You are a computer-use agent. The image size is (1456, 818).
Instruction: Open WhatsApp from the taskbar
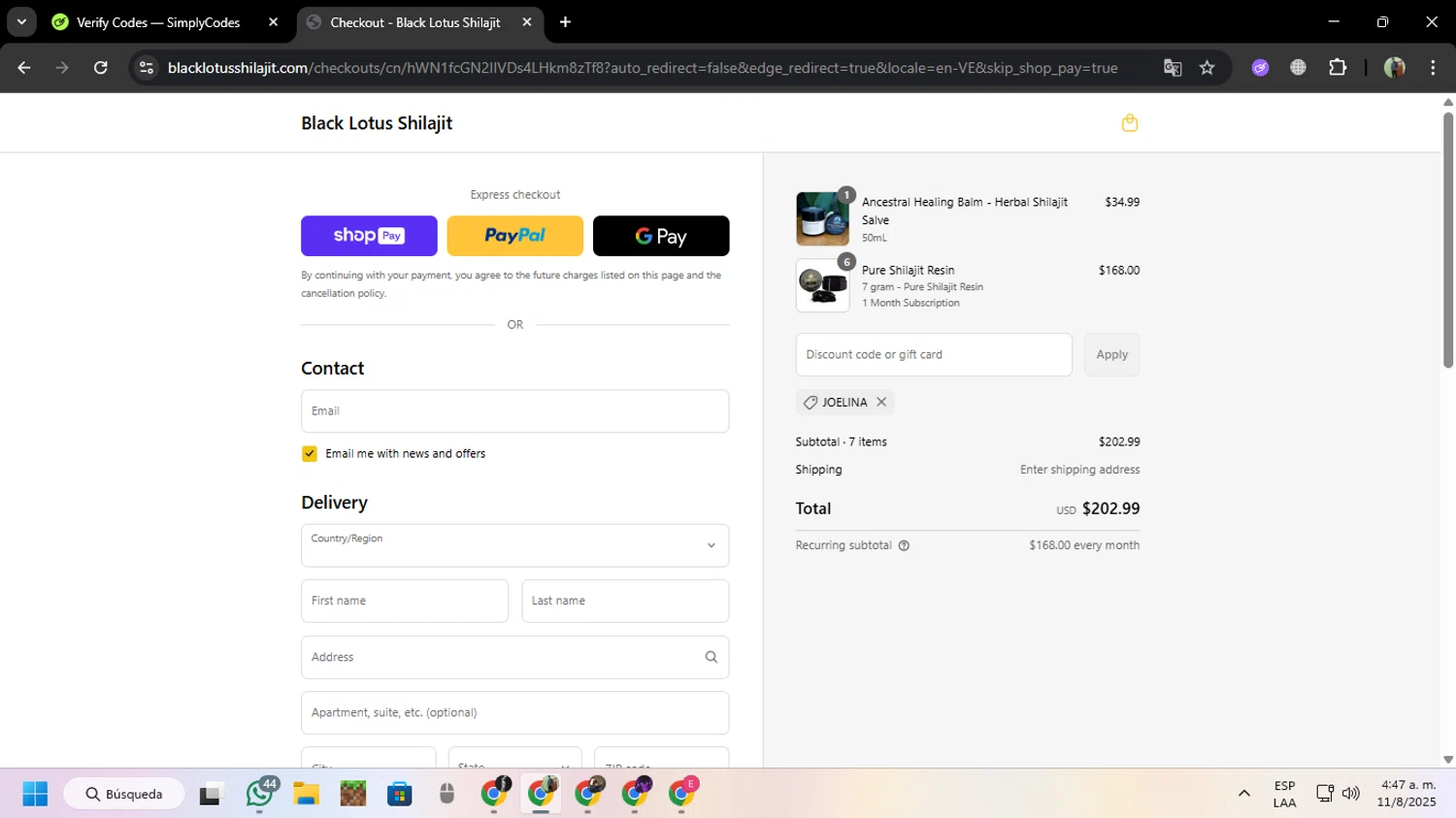tap(260, 794)
